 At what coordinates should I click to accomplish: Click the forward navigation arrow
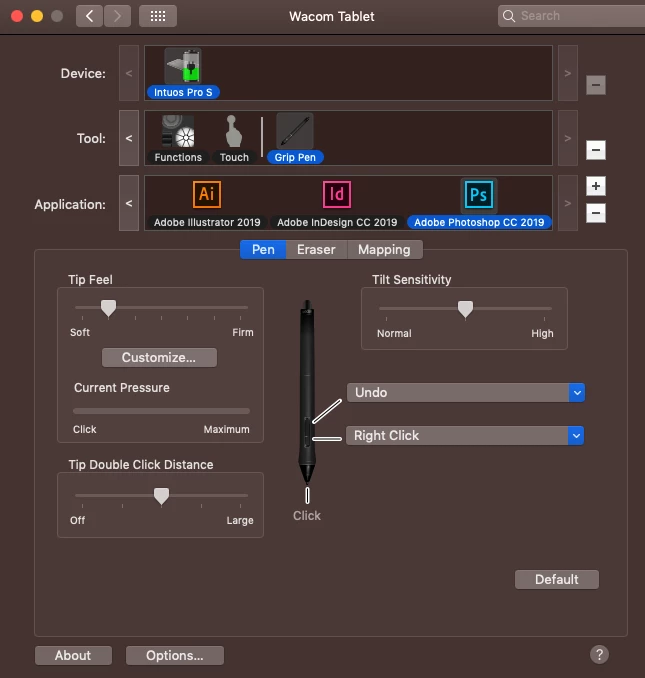[x=117, y=16]
